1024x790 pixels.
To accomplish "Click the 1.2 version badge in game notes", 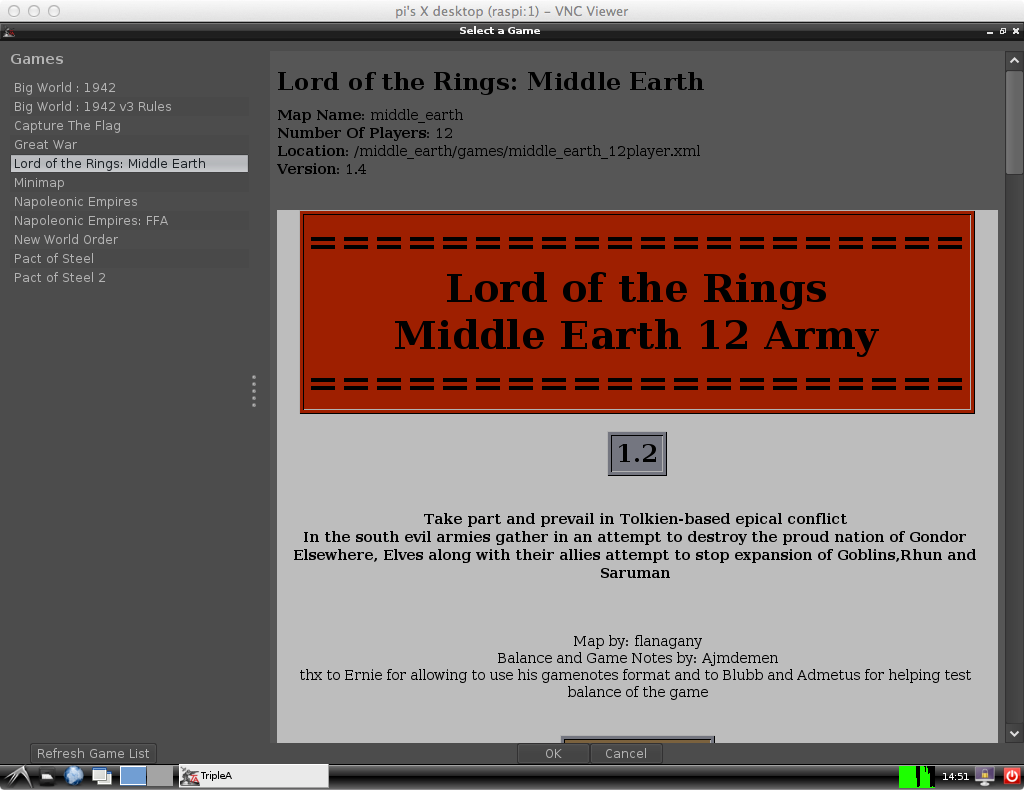I will [x=637, y=454].
